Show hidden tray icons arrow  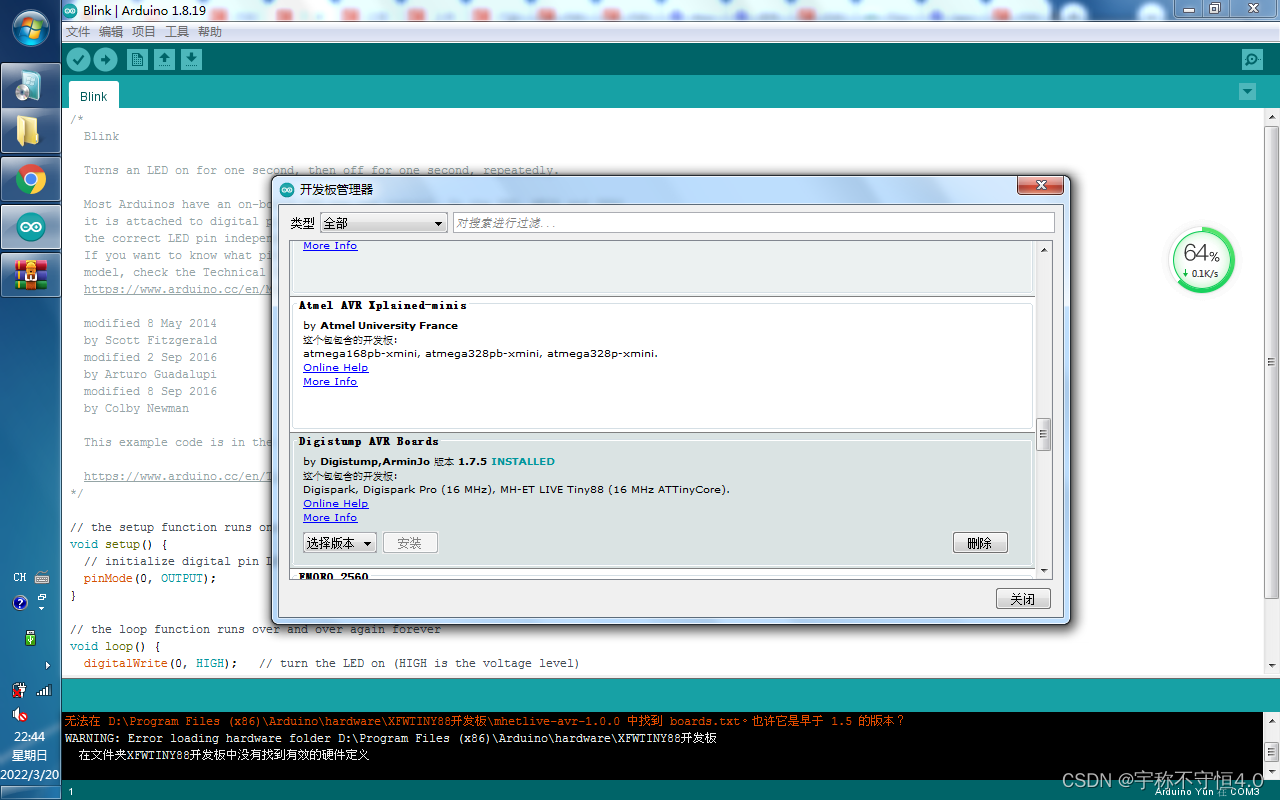47,665
